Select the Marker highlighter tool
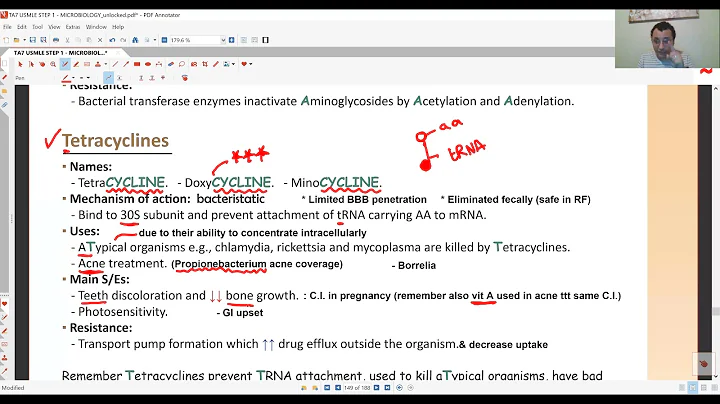Viewport: 720px width, 404px height. [76, 64]
